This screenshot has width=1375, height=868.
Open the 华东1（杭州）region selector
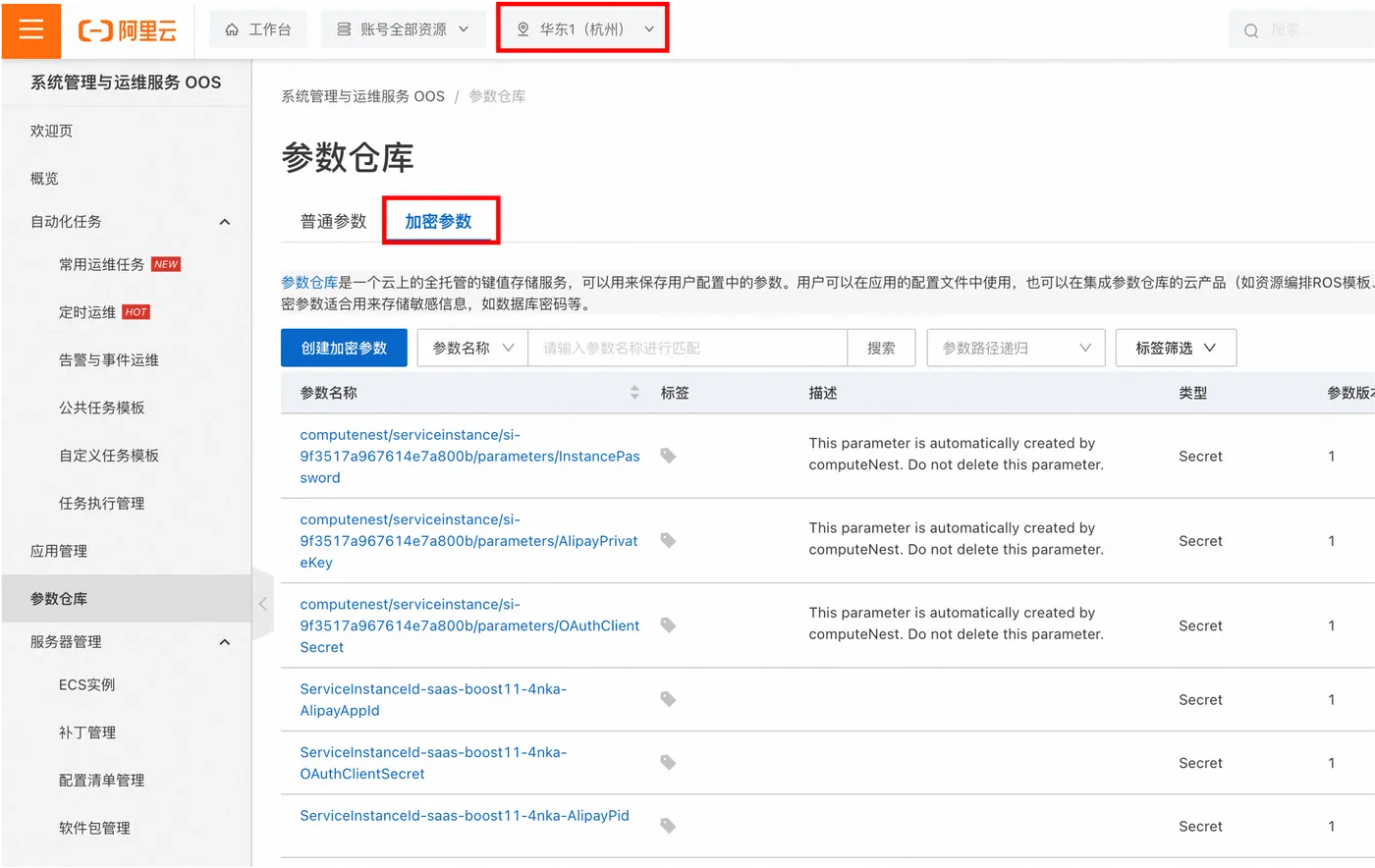[583, 29]
